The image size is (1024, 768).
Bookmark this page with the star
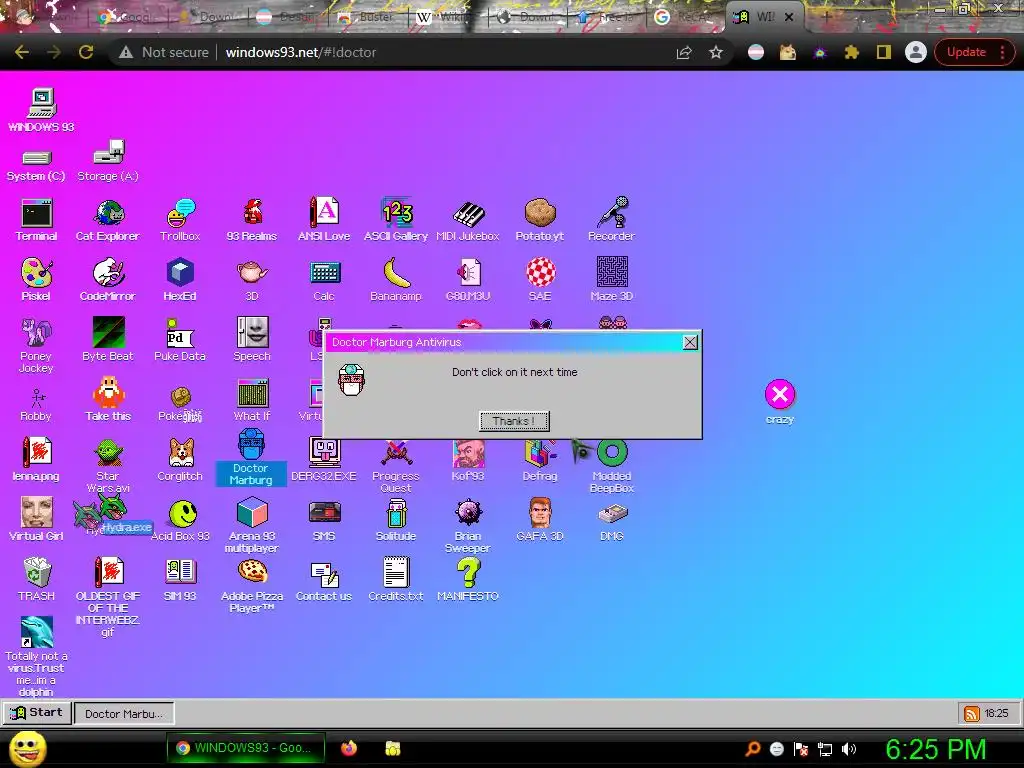pyautogui.click(x=716, y=52)
